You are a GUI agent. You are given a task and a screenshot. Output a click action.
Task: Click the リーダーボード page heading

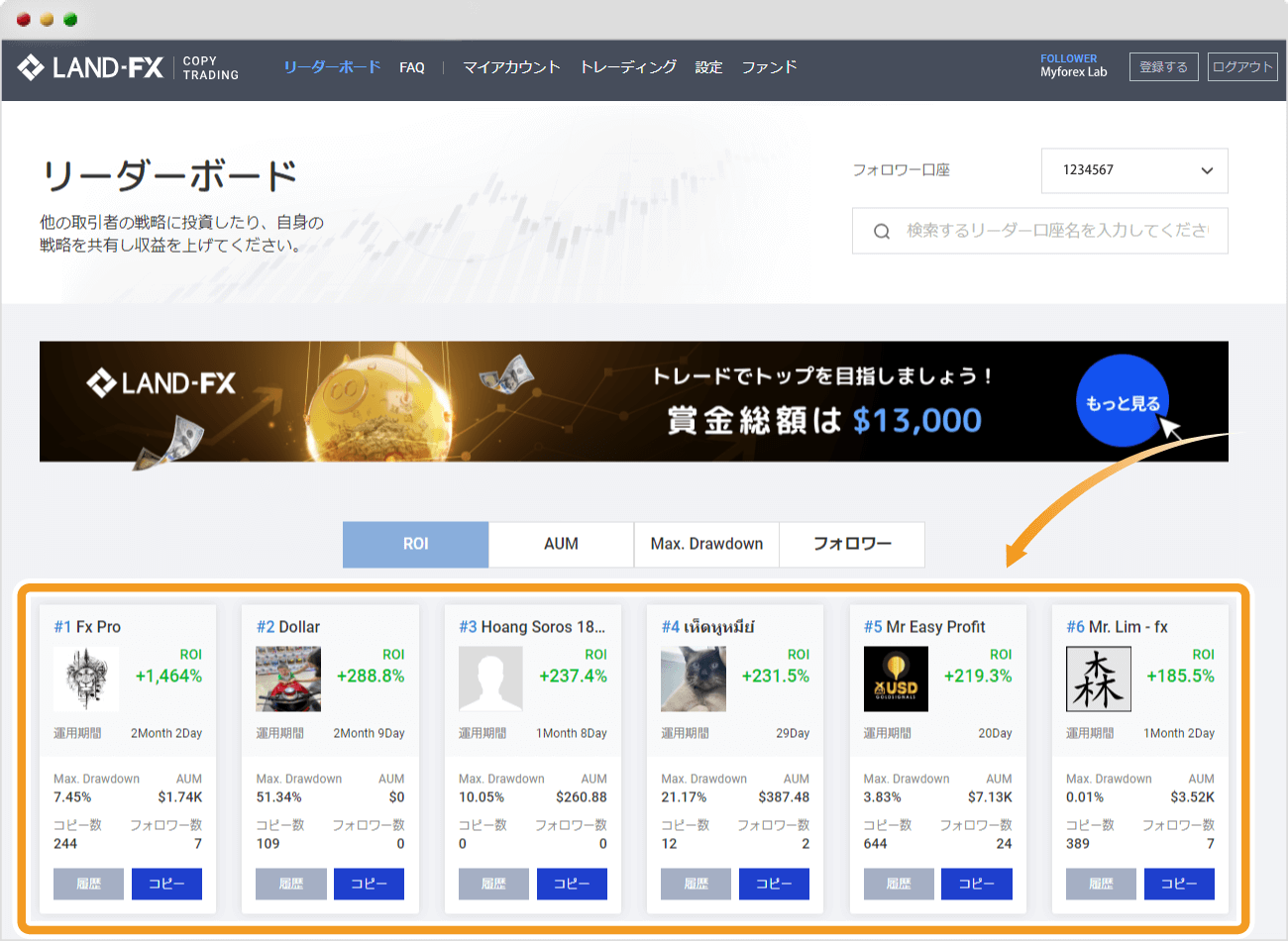(x=169, y=175)
